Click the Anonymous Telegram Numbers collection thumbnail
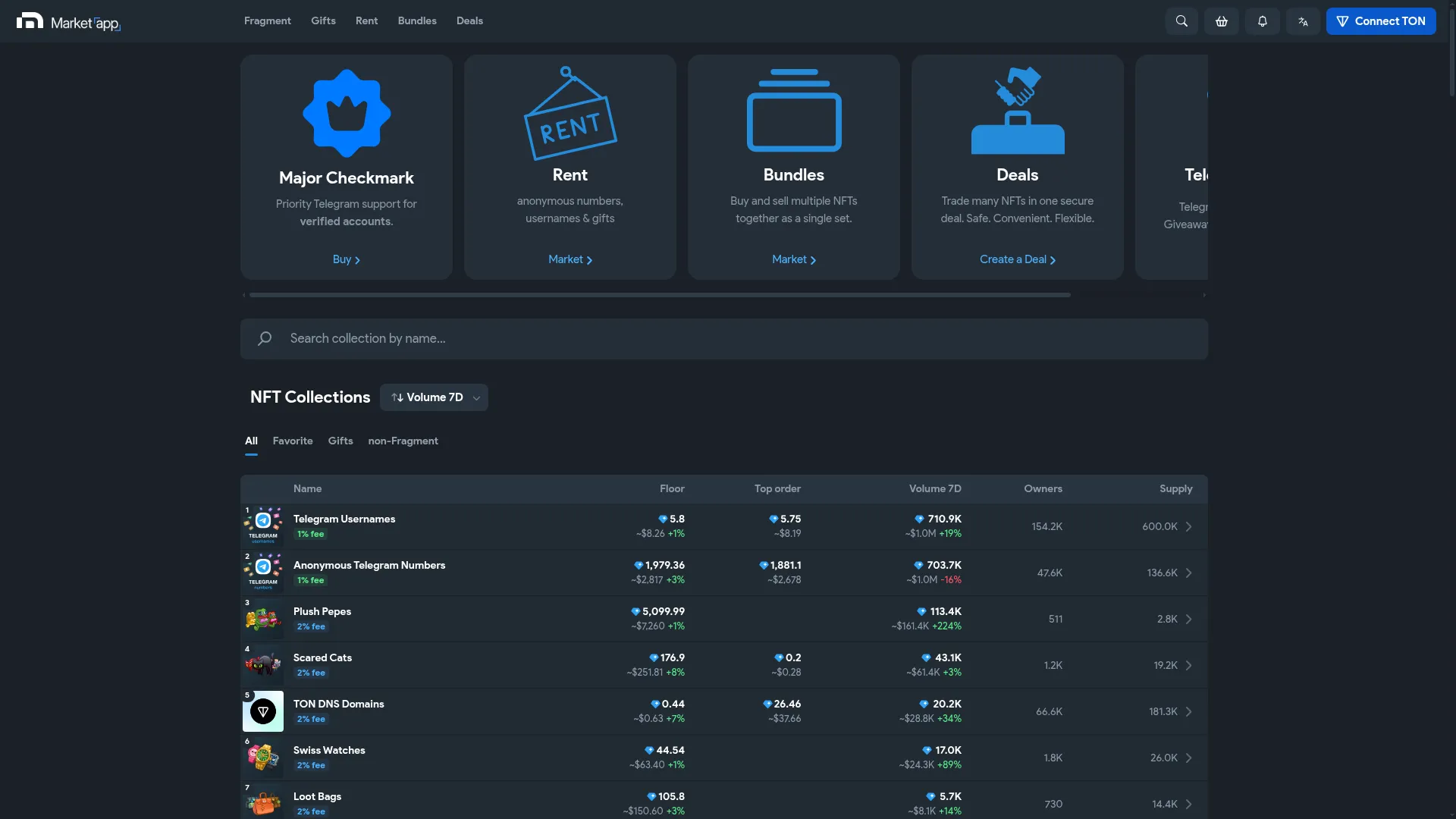Image resolution: width=1456 pixels, height=819 pixels. pos(263,572)
